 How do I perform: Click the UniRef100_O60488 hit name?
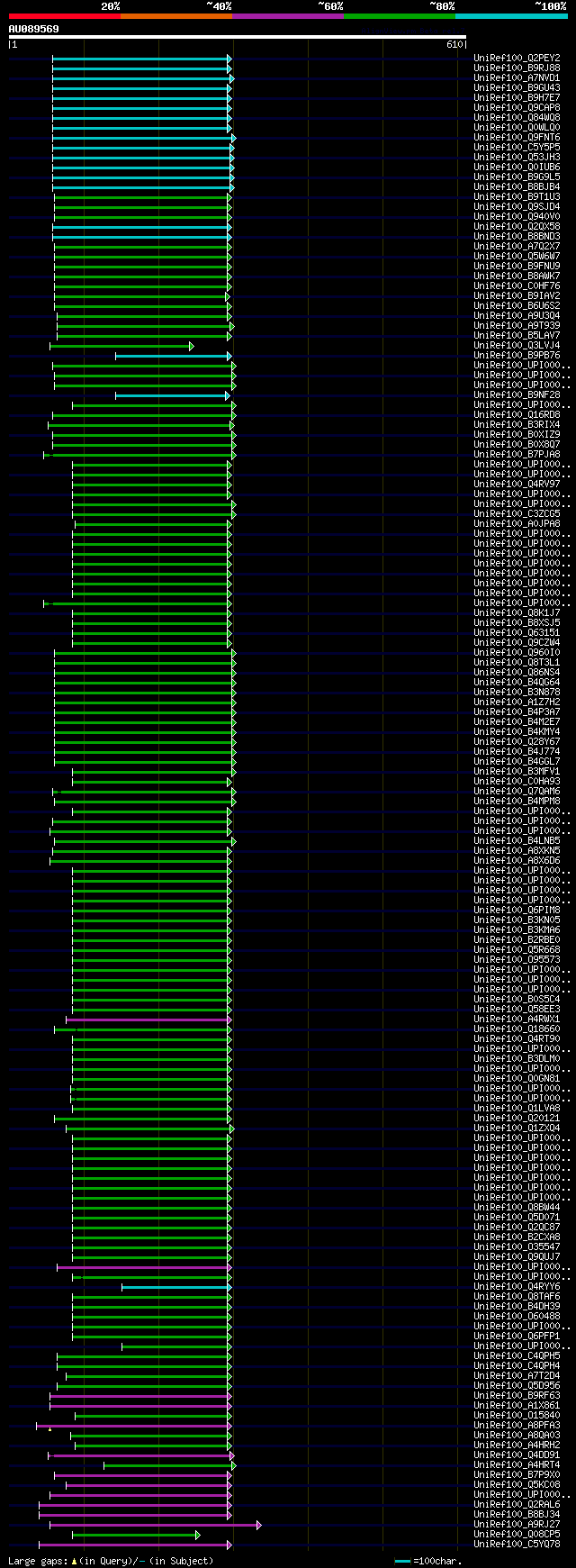click(517, 1317)
